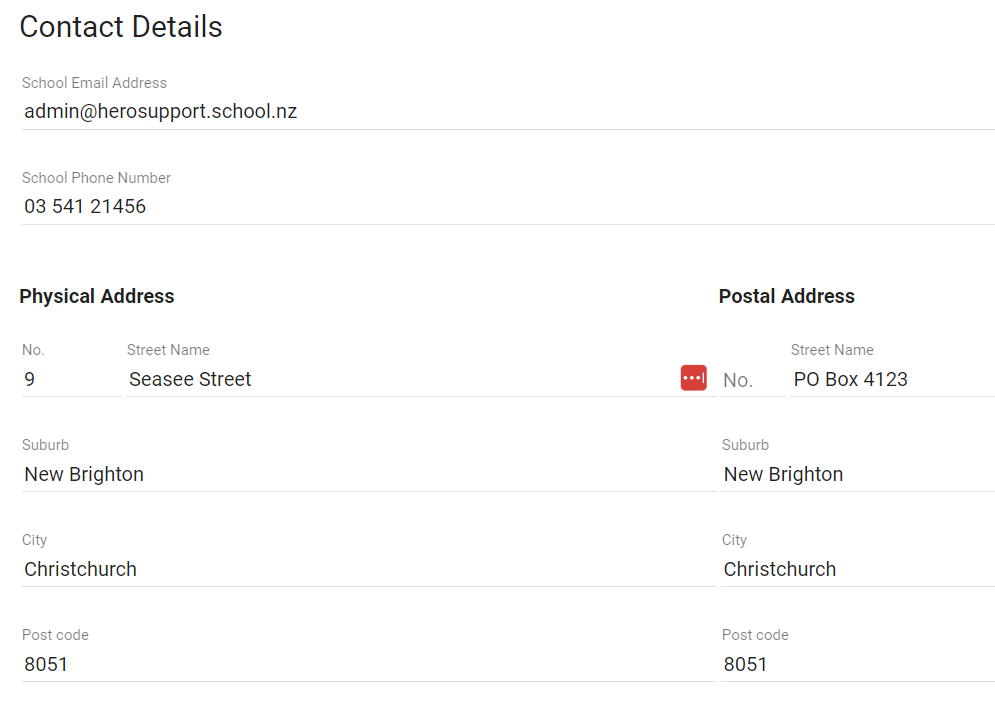This screenshot has width=995, height=705.
Task: Click the Postal Address City field
Action: 857,570
